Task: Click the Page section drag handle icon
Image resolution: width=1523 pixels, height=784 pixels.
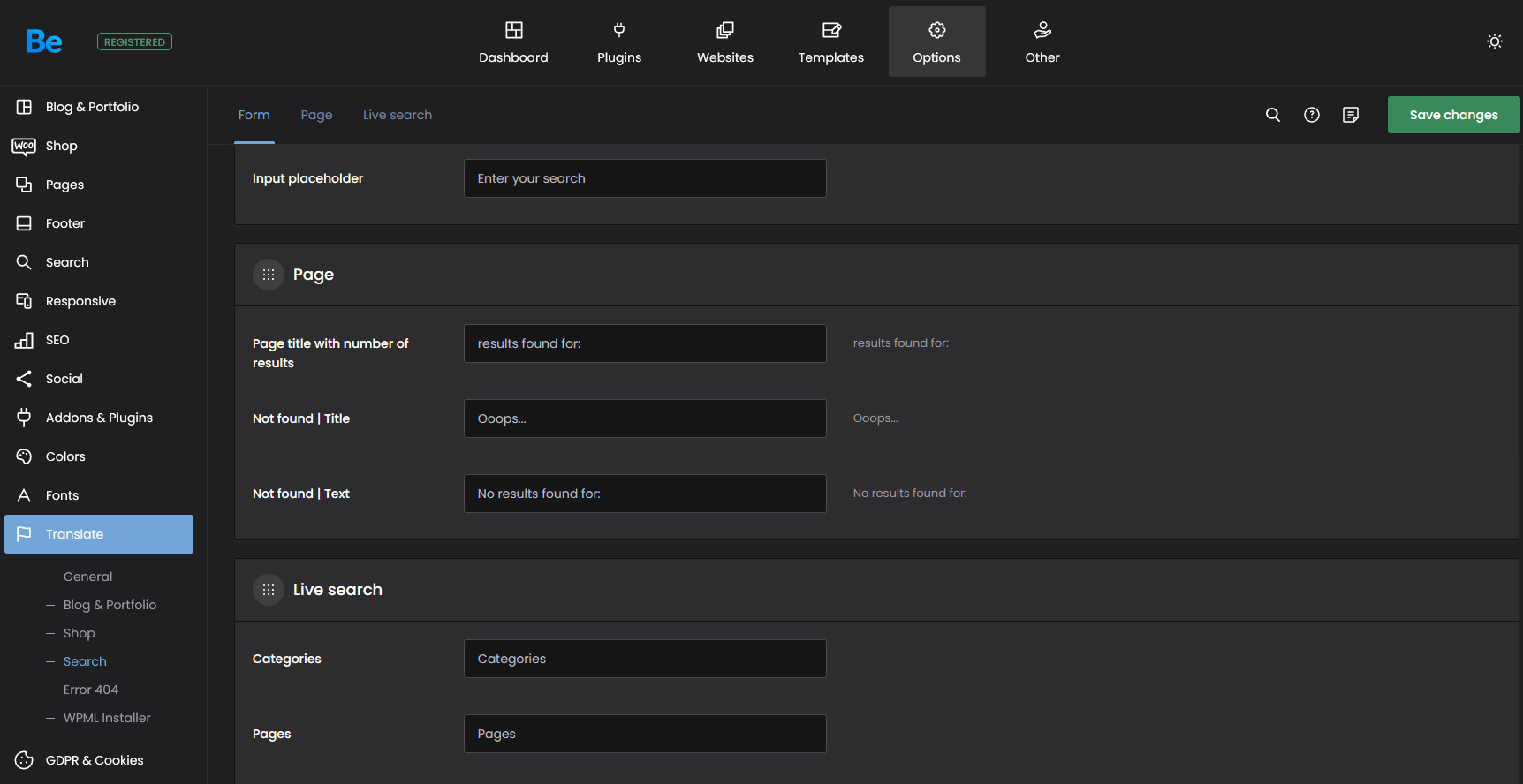Action: tap(269, 275)
